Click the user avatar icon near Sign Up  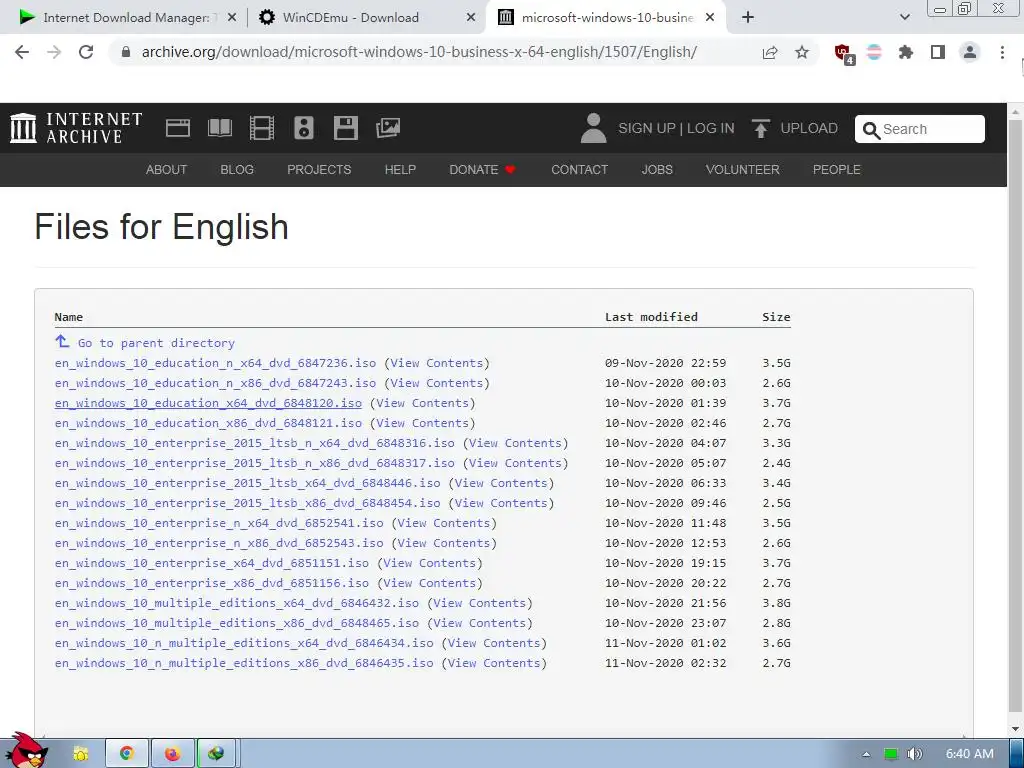[x=593, y=128]
